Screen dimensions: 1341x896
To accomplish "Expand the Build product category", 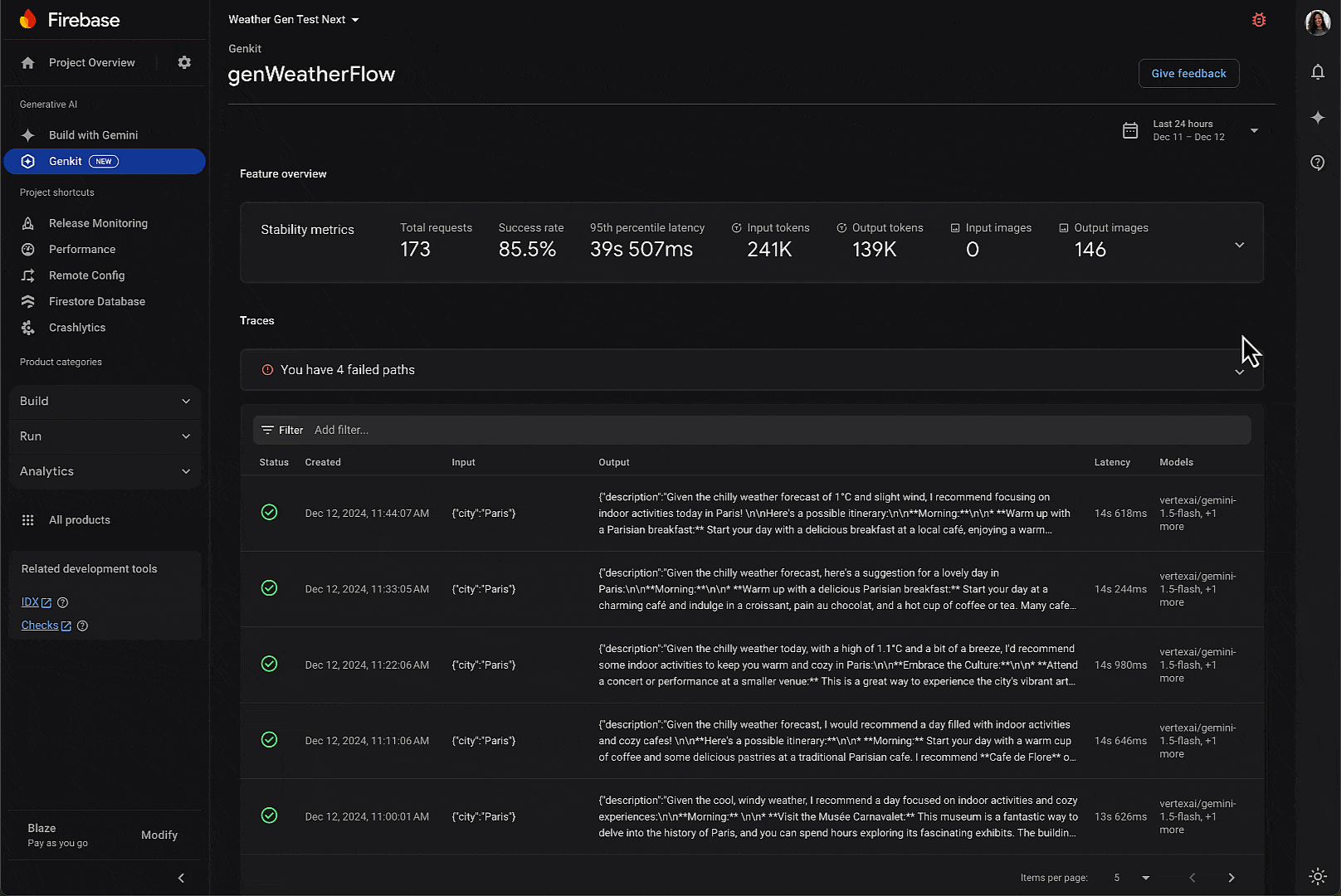I will click(x=105, y=401).
